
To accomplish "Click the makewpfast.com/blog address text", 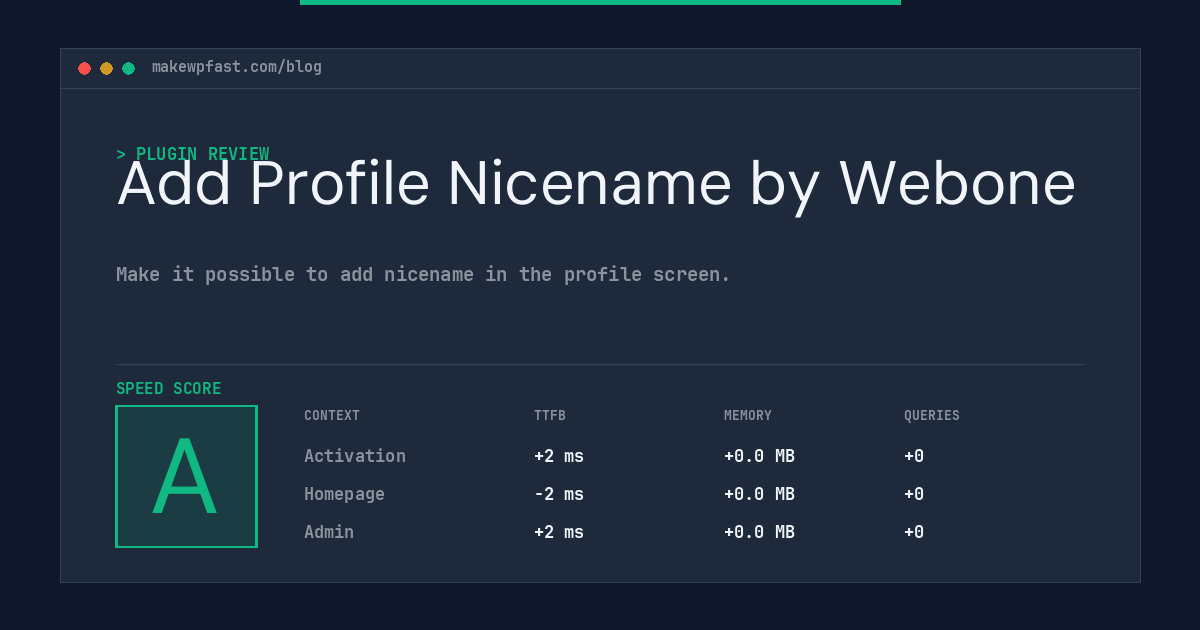I will coord(237,67).
